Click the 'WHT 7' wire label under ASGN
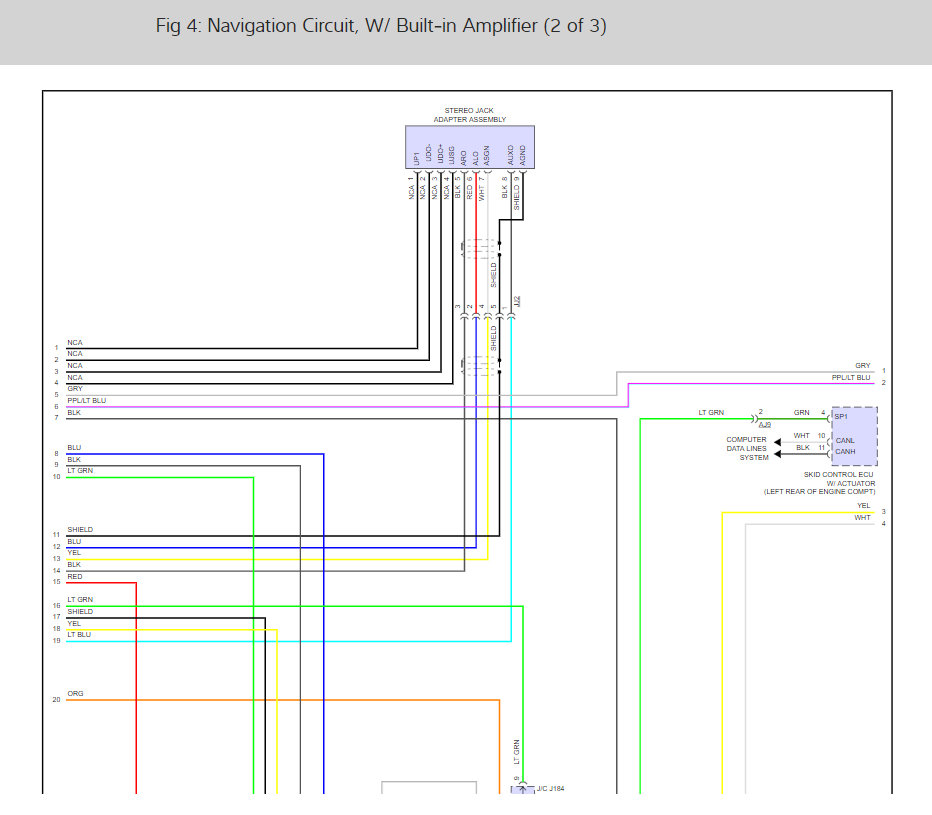This screenshot has height=815, width=932. [481, 188]
